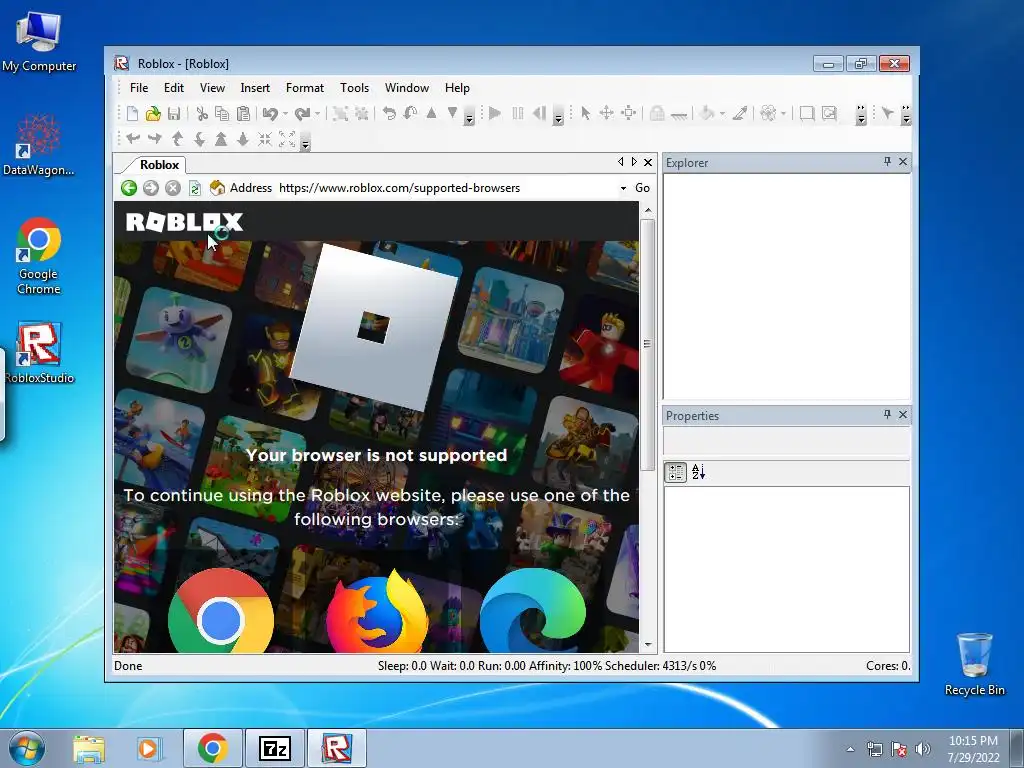Click the Copy icon in toolbar
The height and width of the screenshot is (768, 1024).
(x=223, y=114)
